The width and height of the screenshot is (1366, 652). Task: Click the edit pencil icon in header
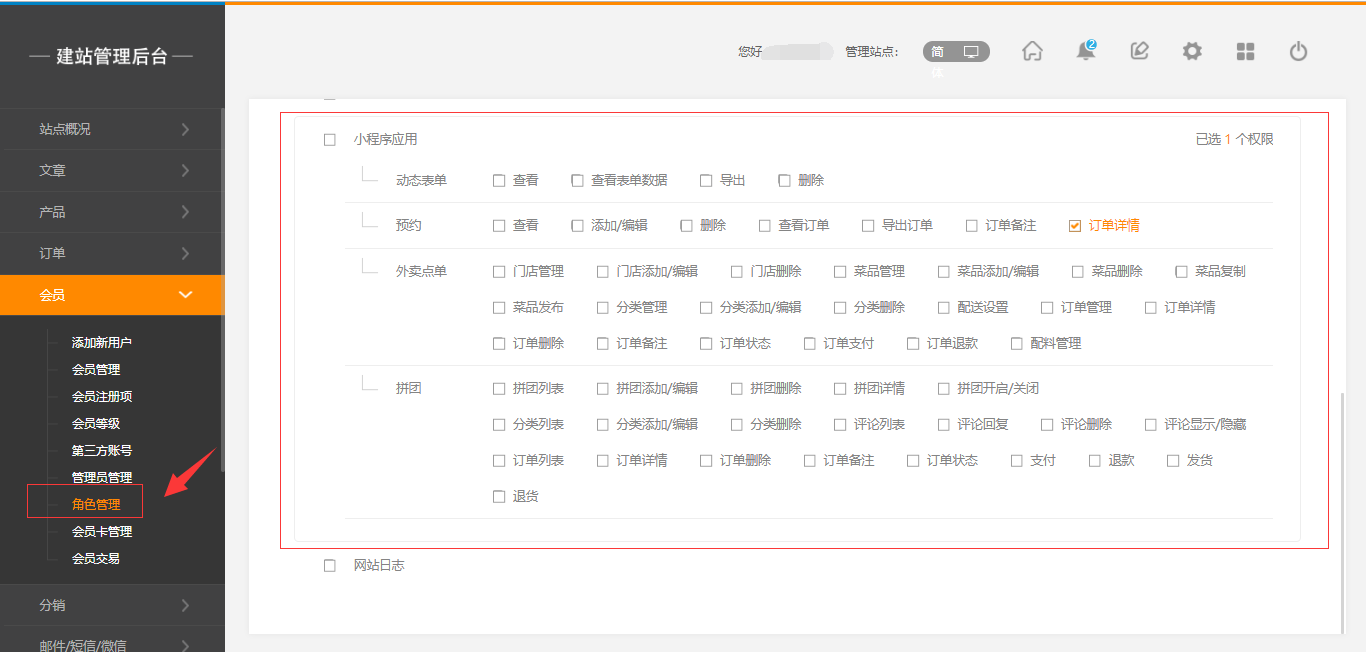[x=1139, y=51]
